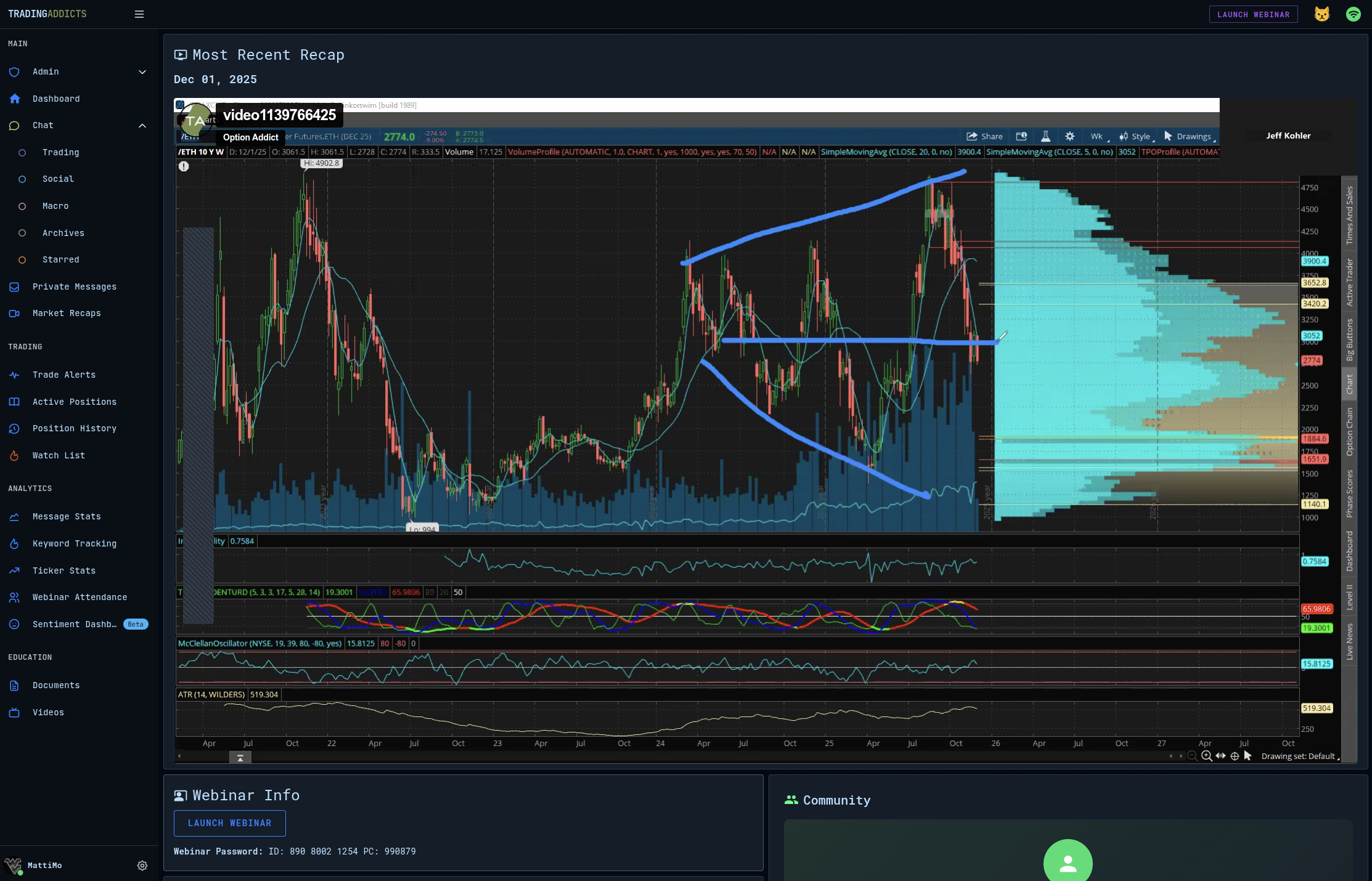This screenshot has width=1372, height=881.
Task: Click the Spotify icon in the top bar
Action: coord(1354,14)
